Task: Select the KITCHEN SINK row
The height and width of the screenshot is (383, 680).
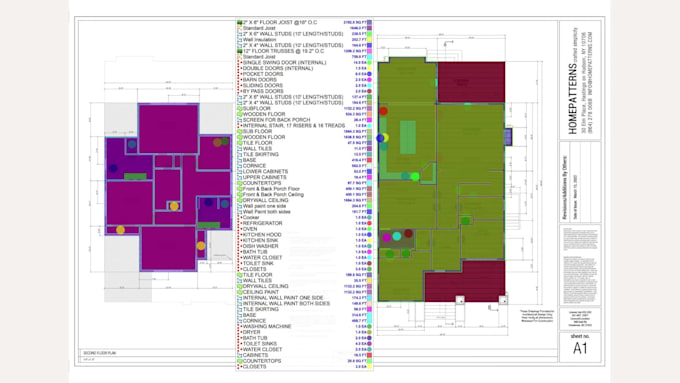Action: (304, 240)
